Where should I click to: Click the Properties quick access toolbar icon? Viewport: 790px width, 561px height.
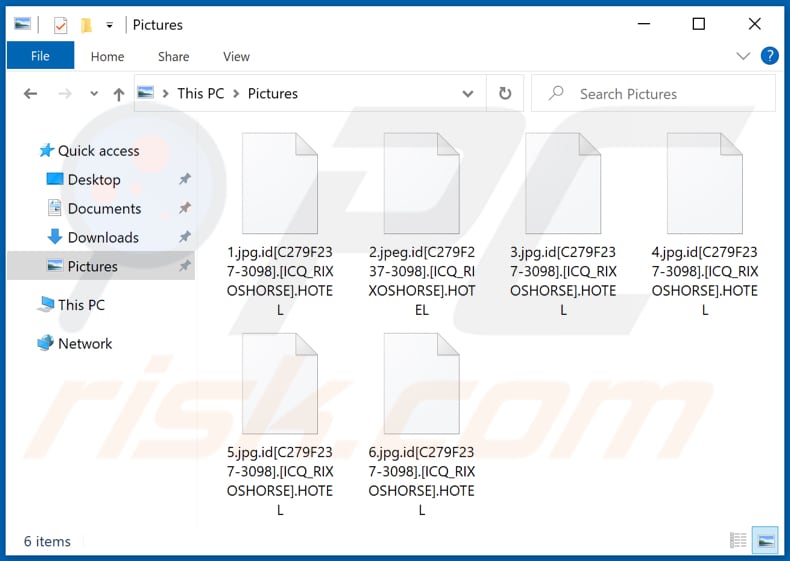60,25
